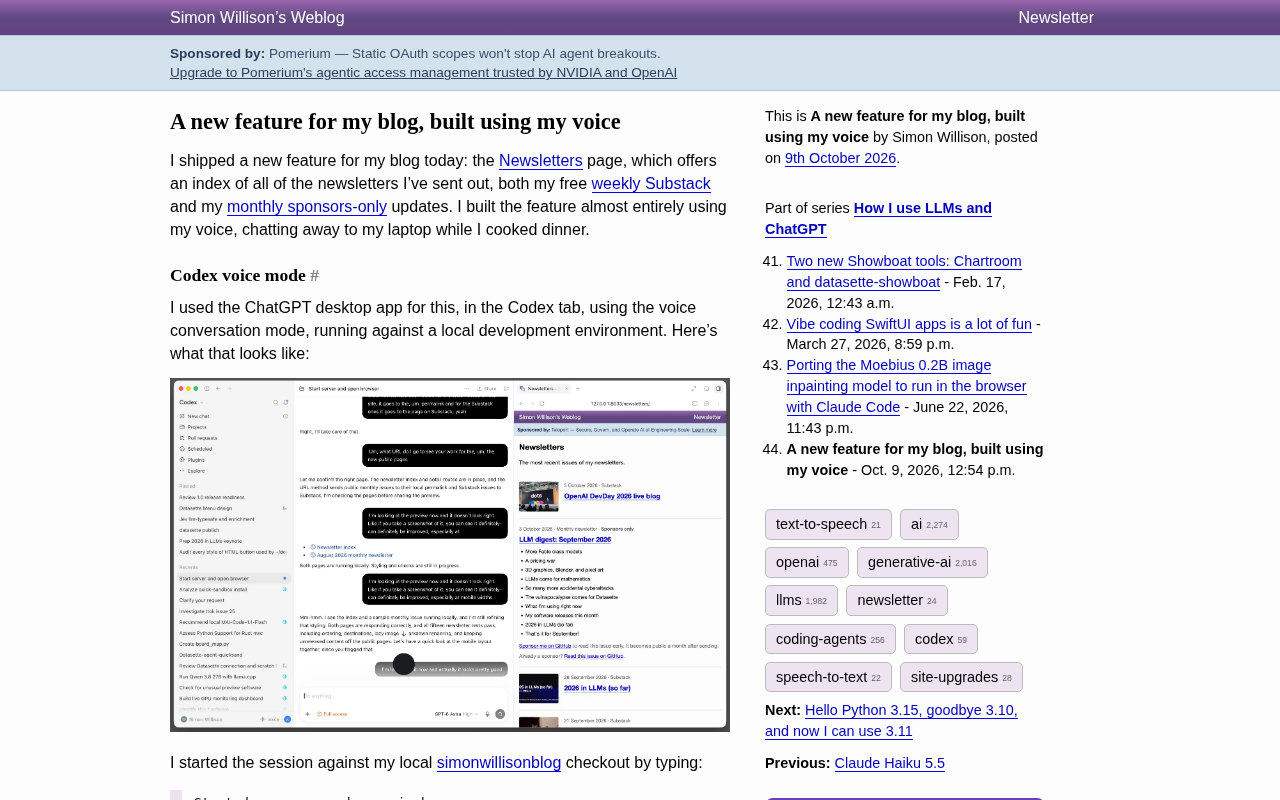Visit the simonwillisonblog repository link

(499, 762)
